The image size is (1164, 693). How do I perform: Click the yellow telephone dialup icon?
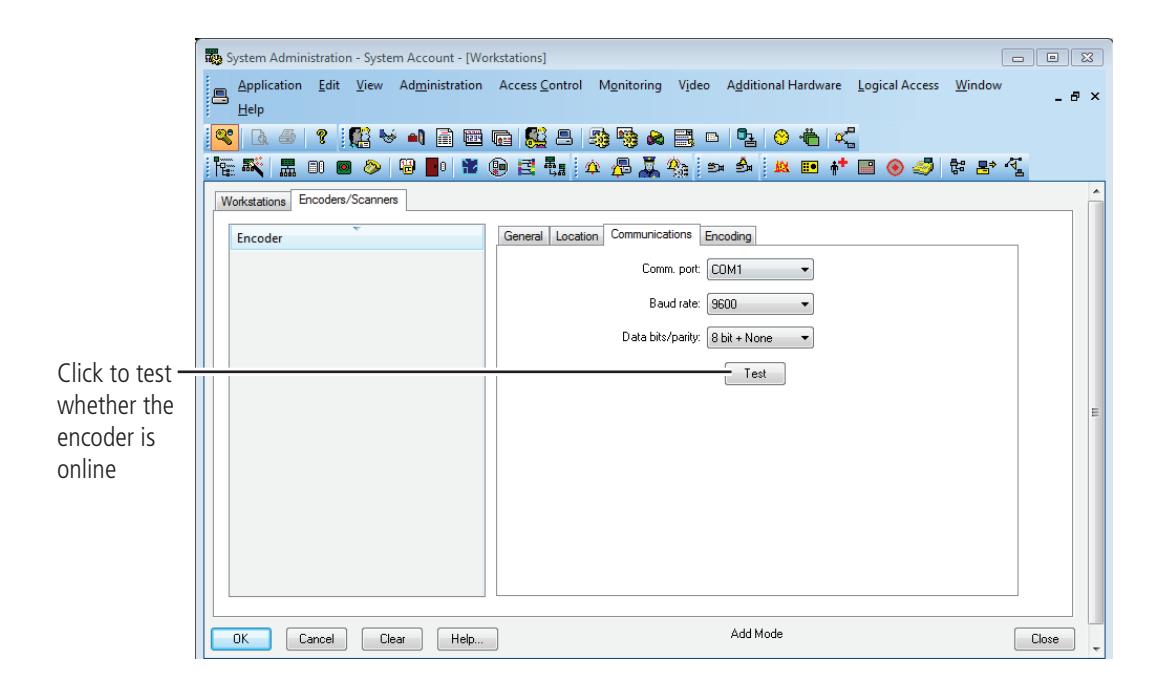click(x=372, y=167)
